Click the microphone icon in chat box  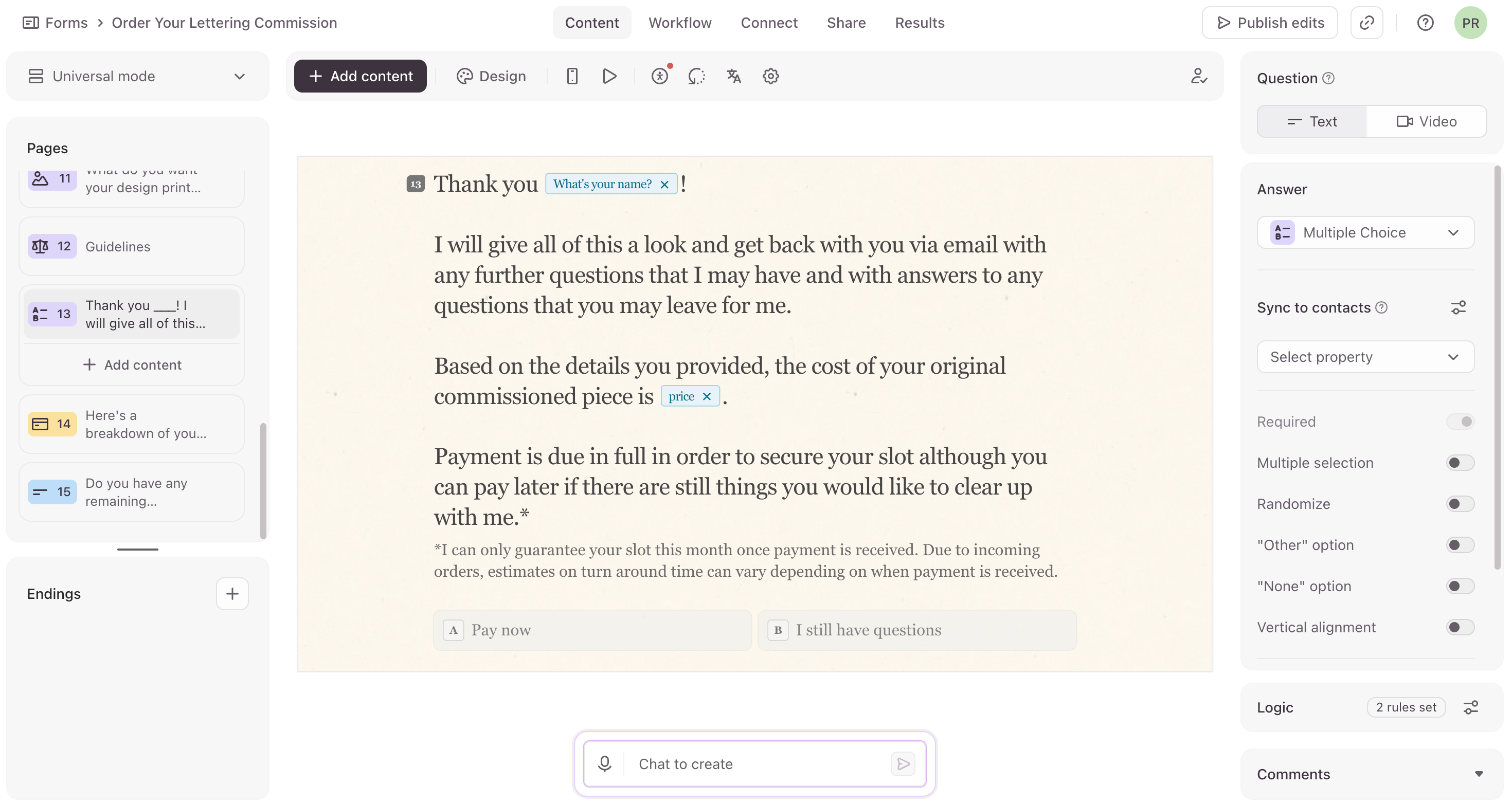coord(605,763)
